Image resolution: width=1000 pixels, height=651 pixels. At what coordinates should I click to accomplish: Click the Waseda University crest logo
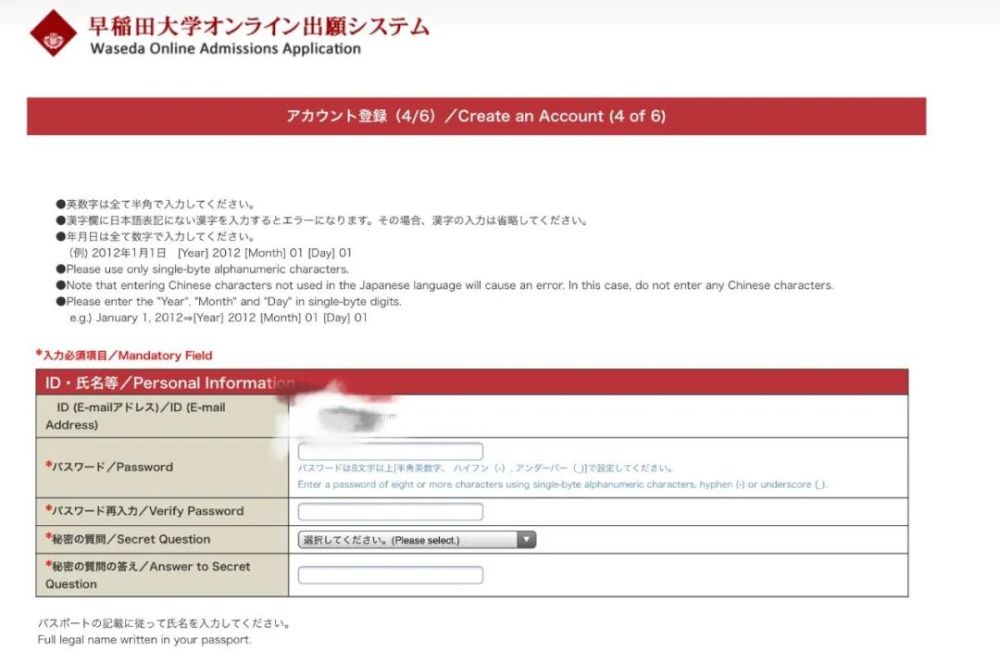click(53, 33)
